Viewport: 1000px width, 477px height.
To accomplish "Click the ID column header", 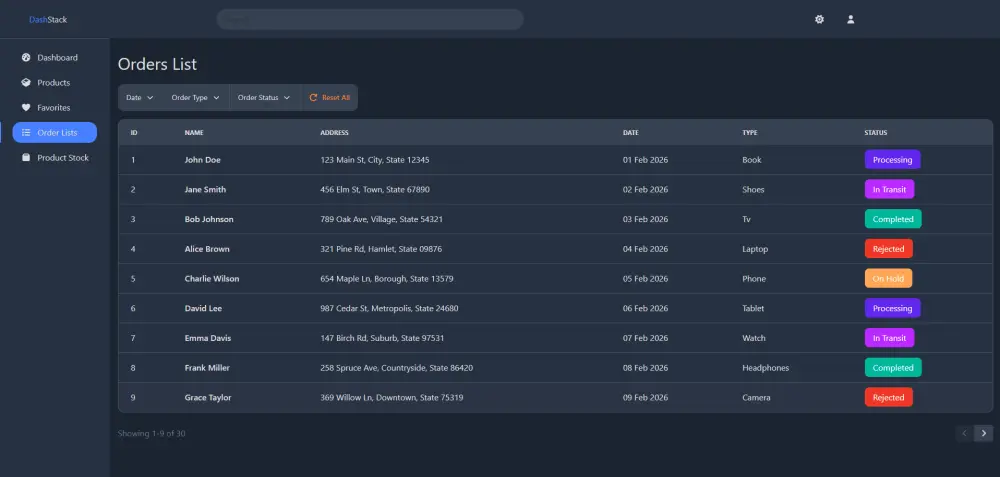I will click(134, 133).
